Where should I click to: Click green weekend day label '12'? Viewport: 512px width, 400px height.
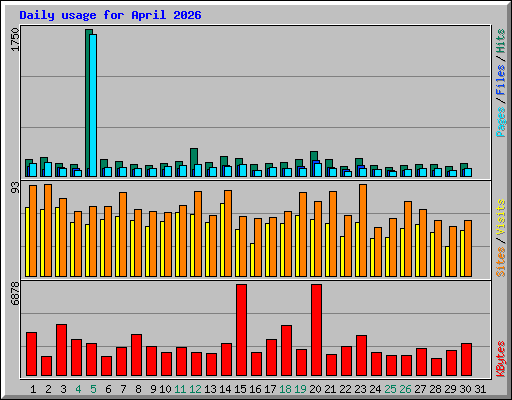click(195, 389)
